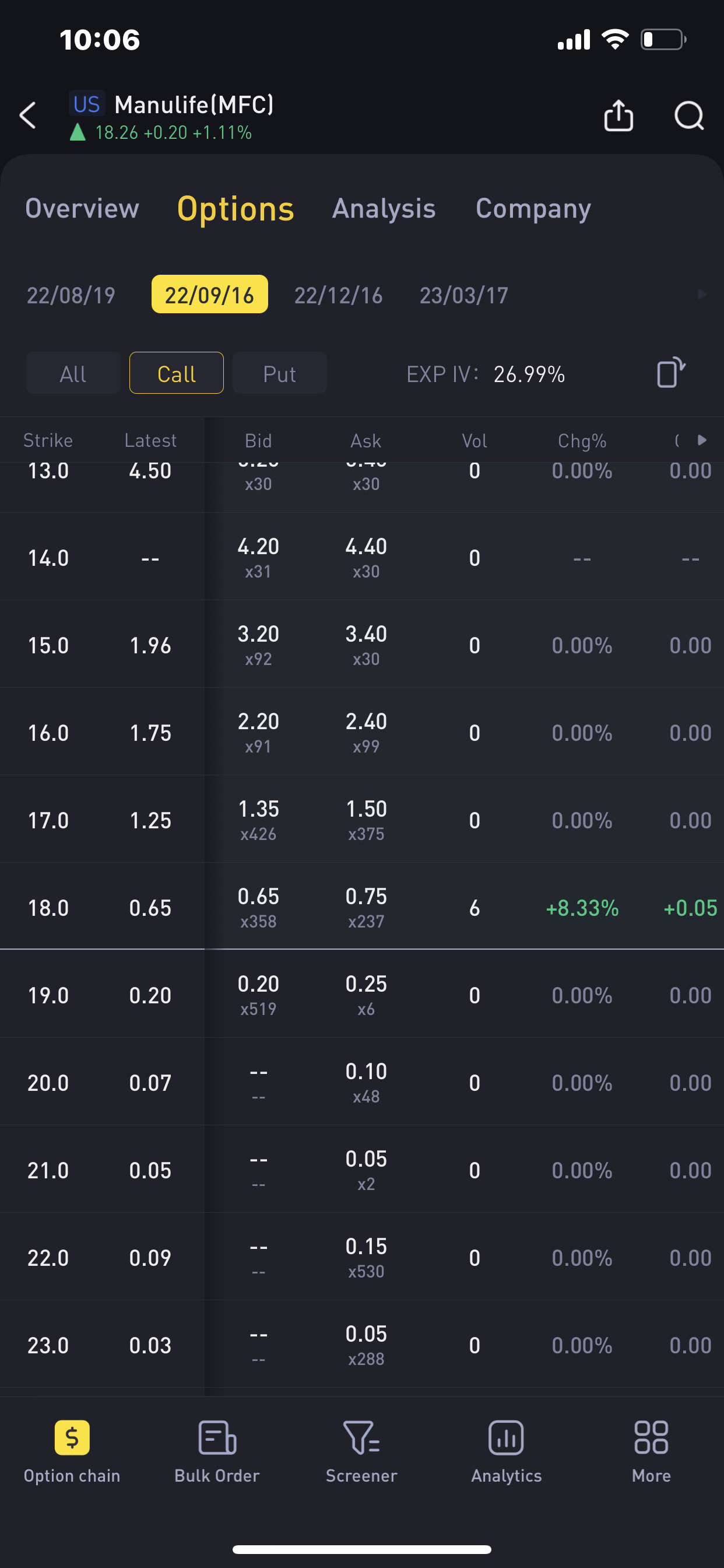Show more columns via header arrow

point(701,440)
